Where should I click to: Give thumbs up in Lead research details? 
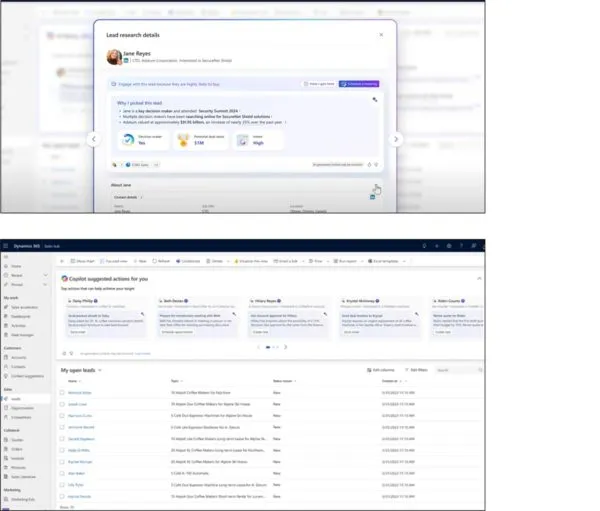click(369, 165)
